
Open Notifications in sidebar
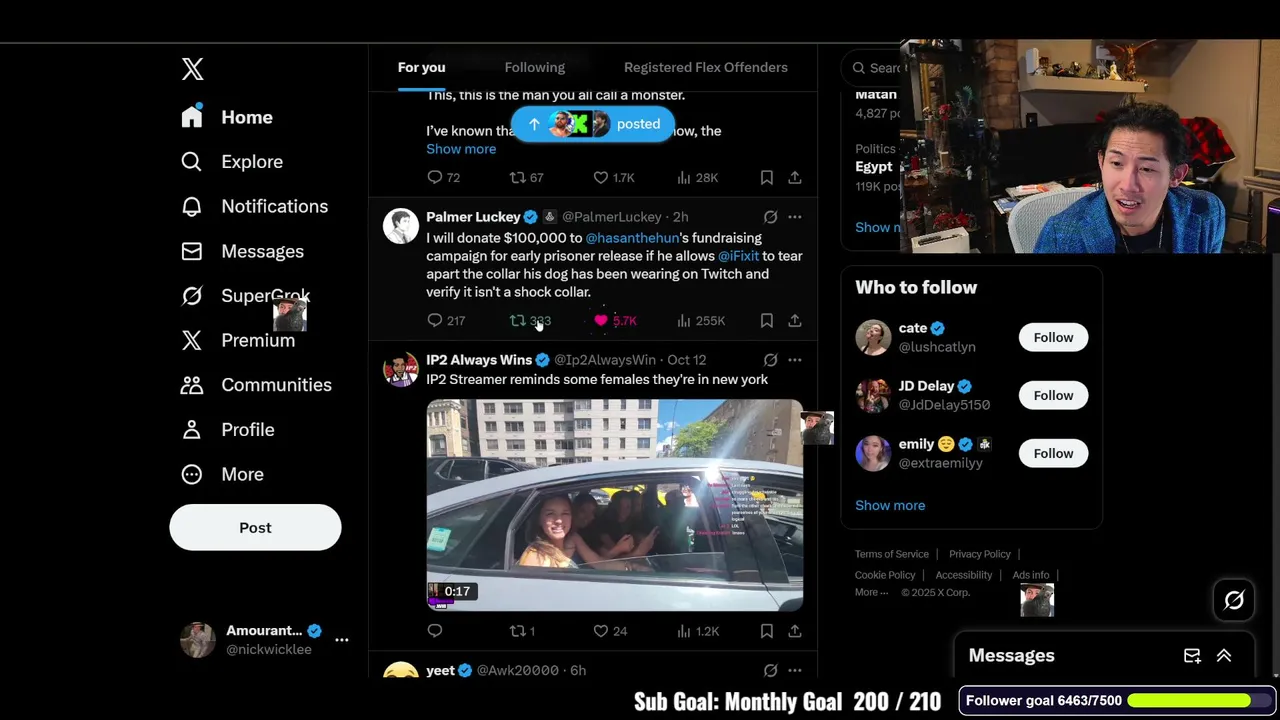tap(254, 206)
